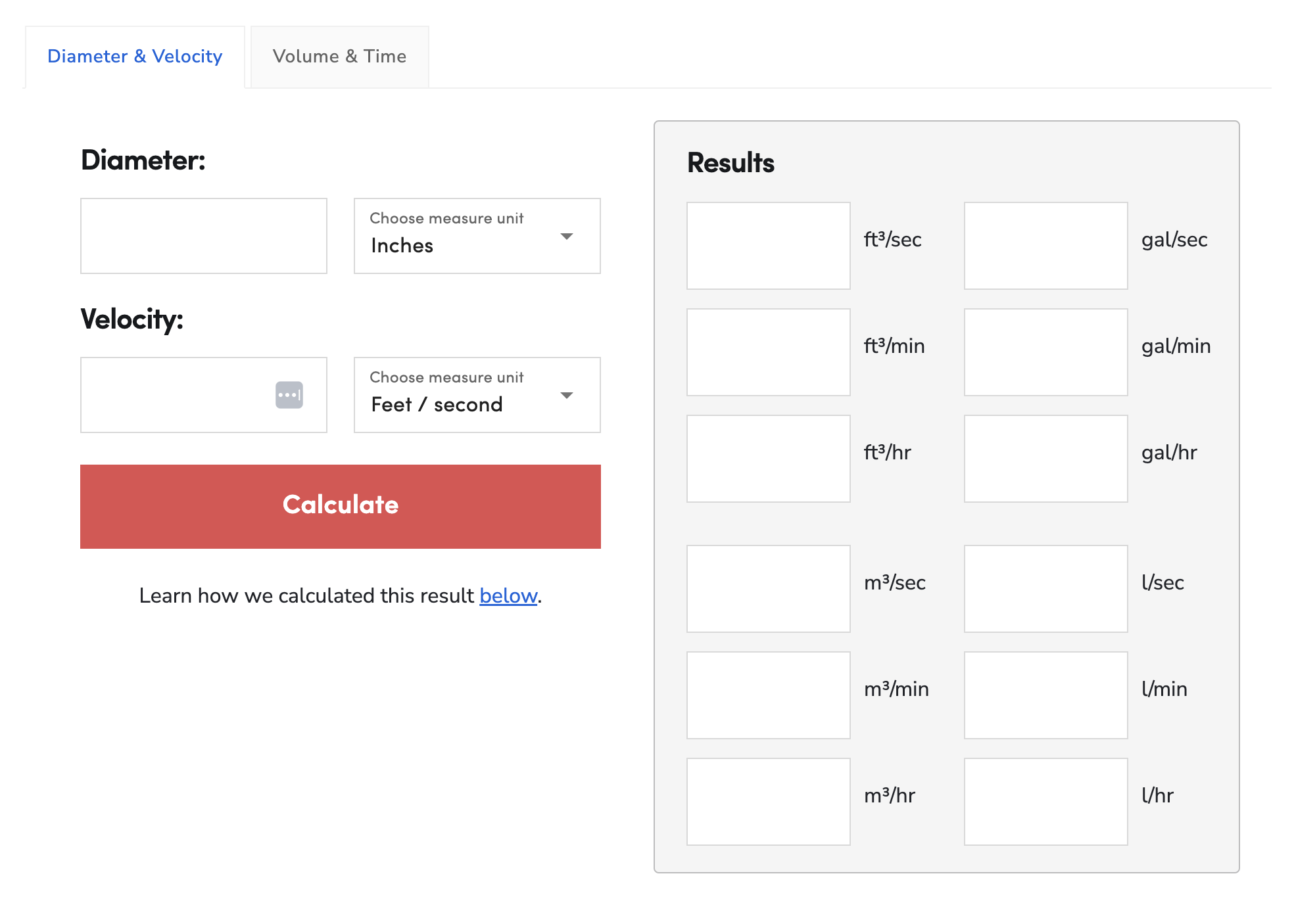Screen dimensions: 1294x924
Task: Click the Results panel heading
Action: click(731, 162)
